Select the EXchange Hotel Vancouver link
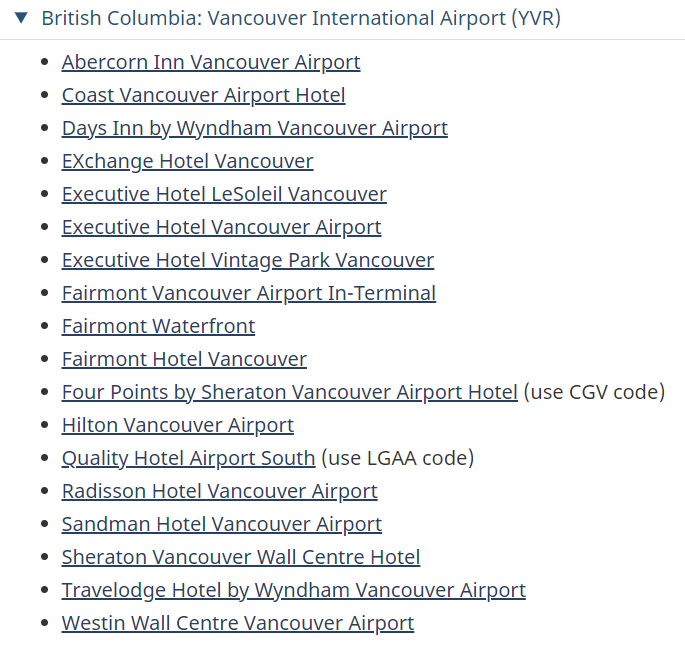Image resolution: width=685 pixels, height=650 pixels. pyautogui.click(x=187, y=161)
